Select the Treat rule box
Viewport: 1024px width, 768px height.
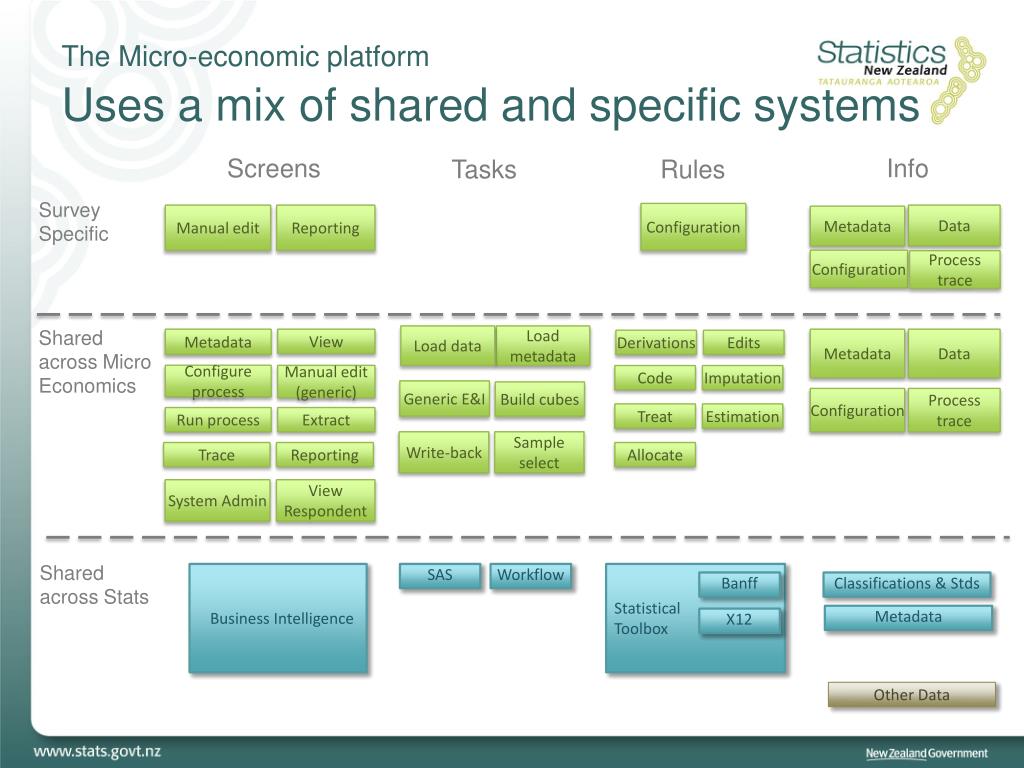654,417
